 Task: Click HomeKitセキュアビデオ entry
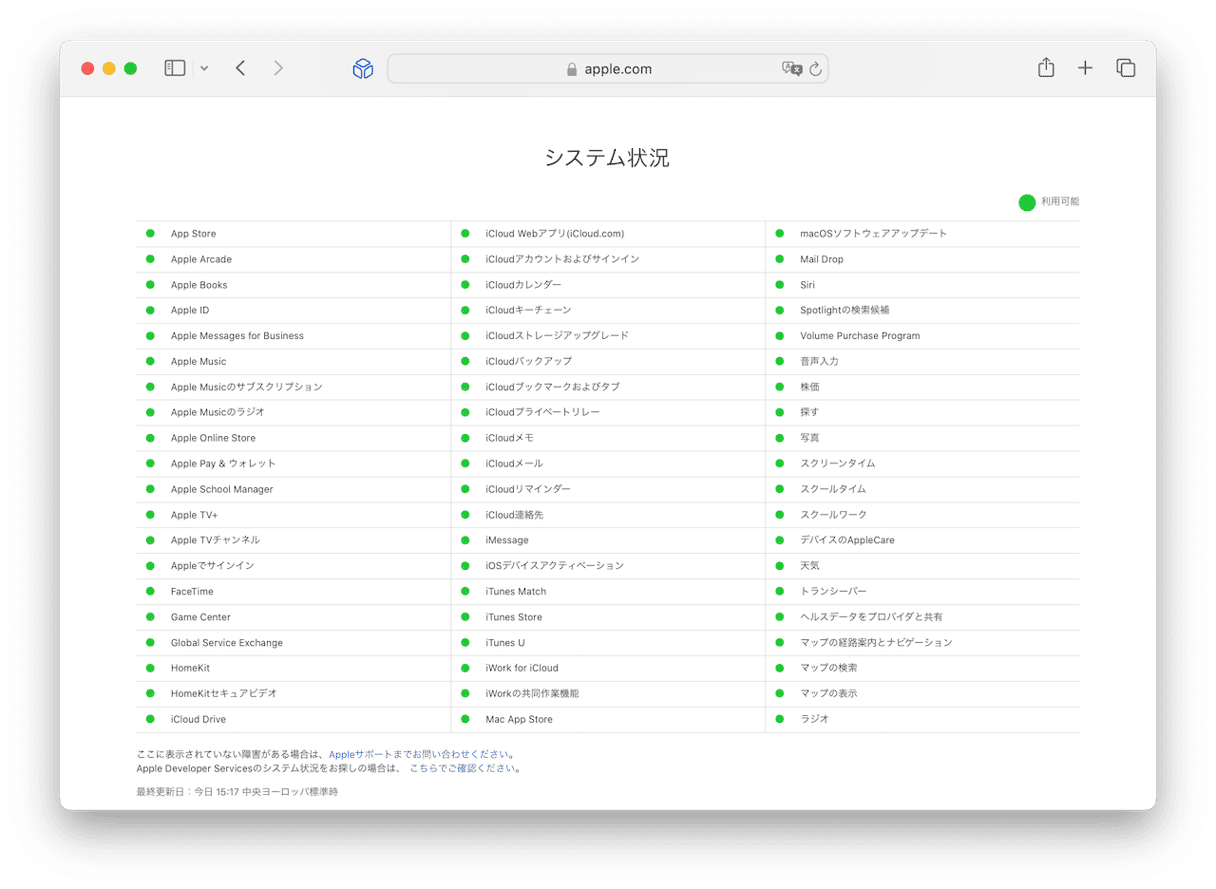tap(224, 693)
